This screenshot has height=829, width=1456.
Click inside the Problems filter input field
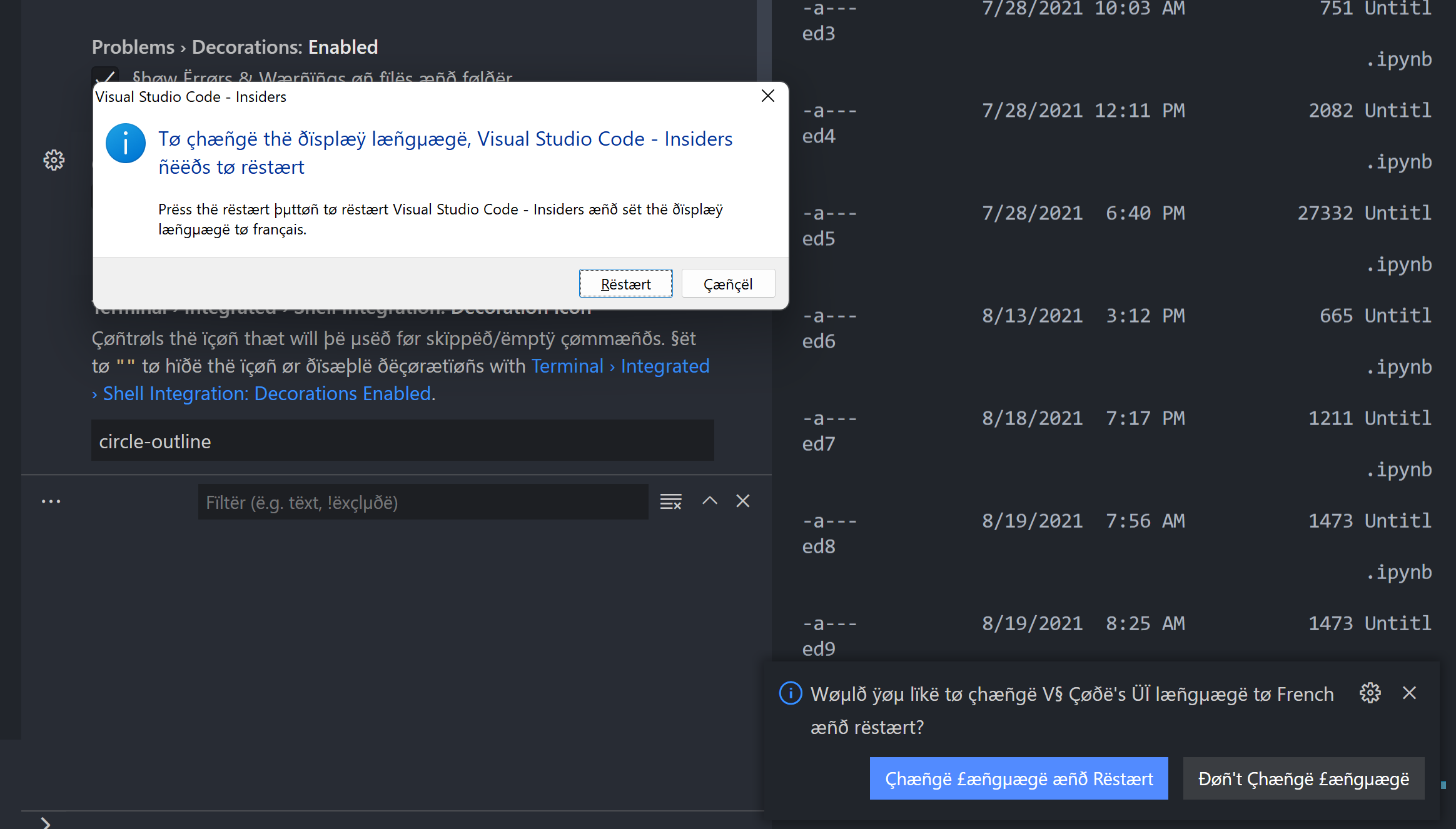[x=423, y=501]
